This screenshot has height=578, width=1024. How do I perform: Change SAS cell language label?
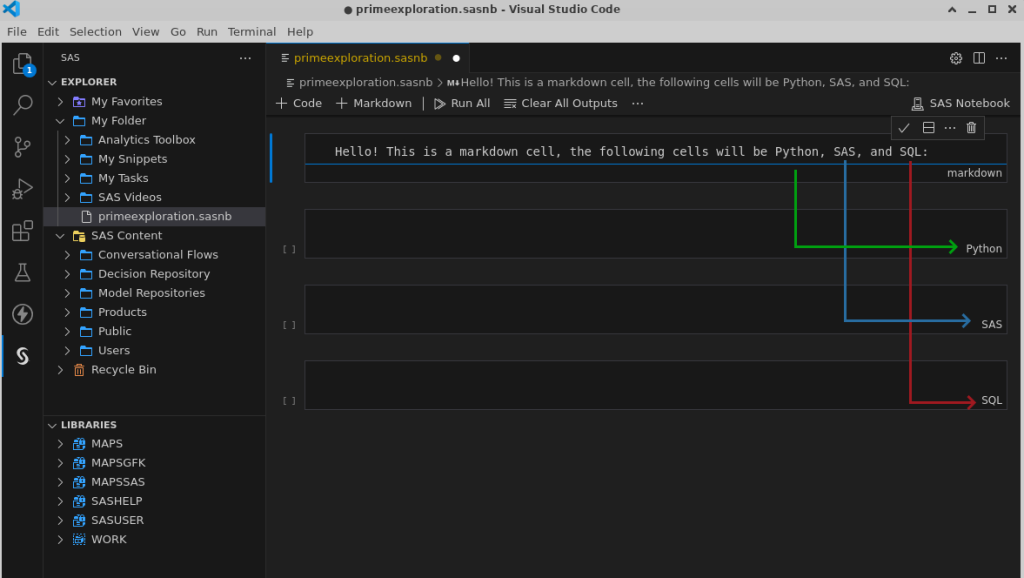tap(991, 325)
